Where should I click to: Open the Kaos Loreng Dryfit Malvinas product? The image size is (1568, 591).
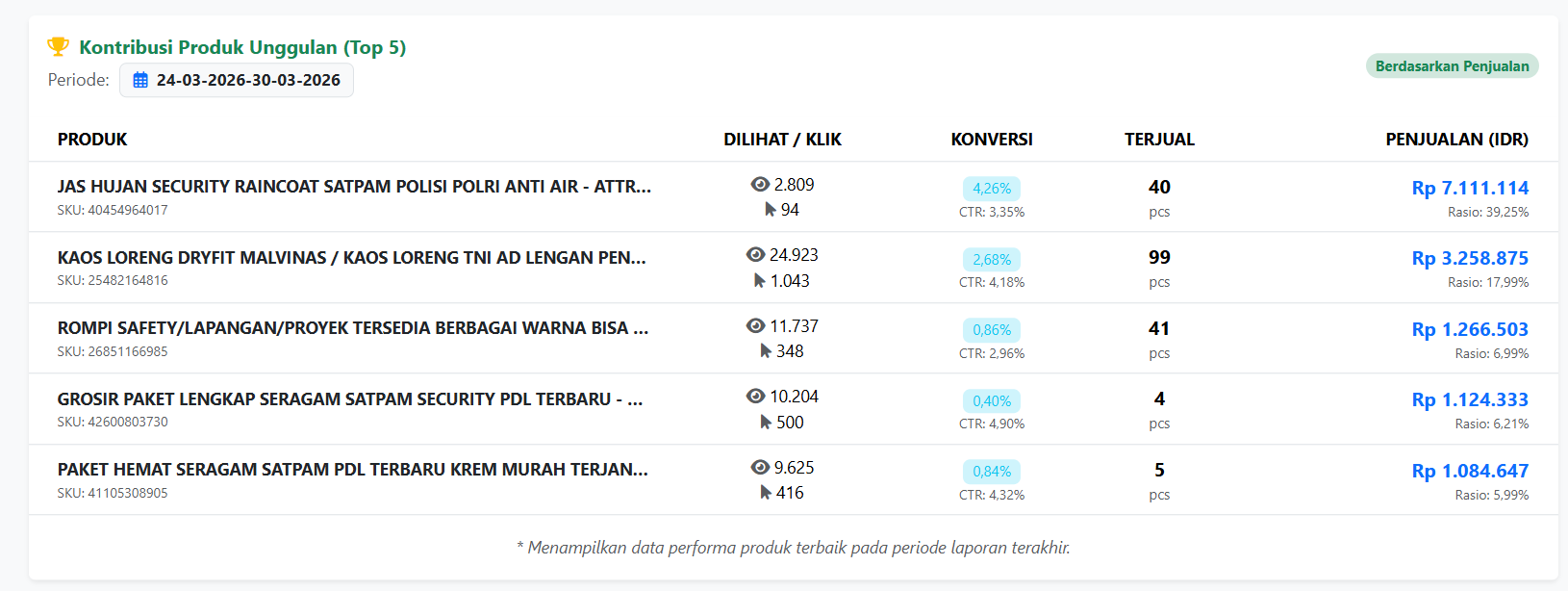click(x=351, y=258)
